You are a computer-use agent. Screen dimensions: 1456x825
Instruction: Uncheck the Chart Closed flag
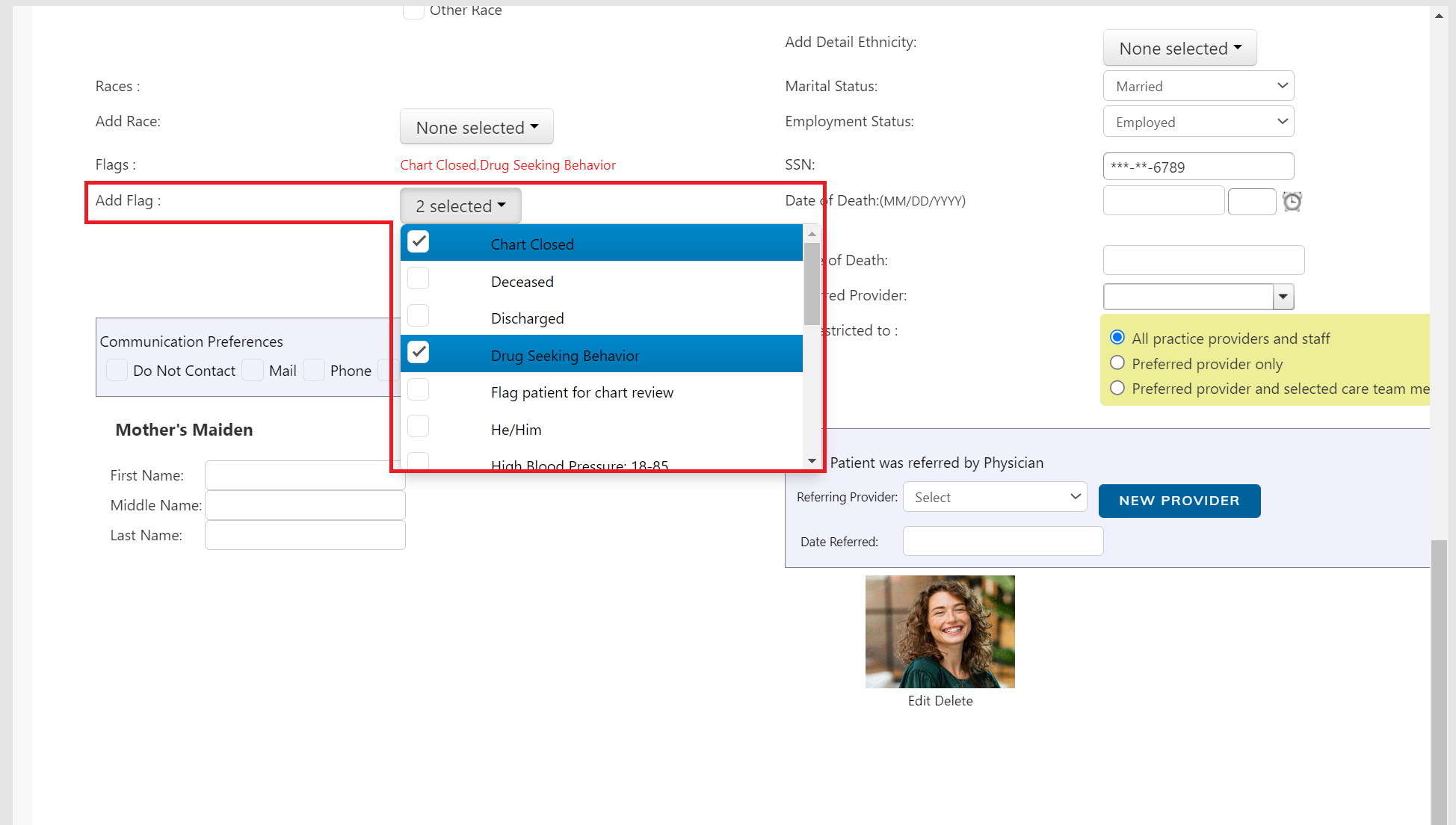coord(418,241)
